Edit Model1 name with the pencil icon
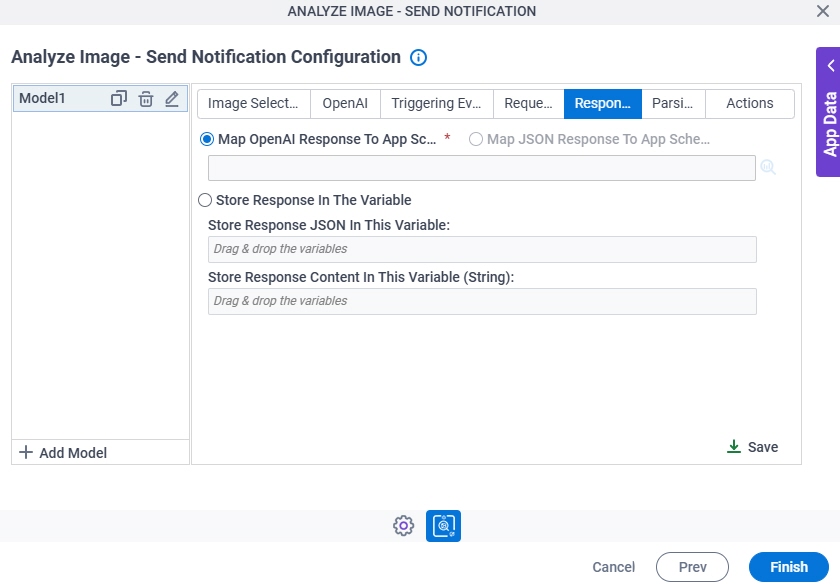840x584 pixels. coord(172,99)
